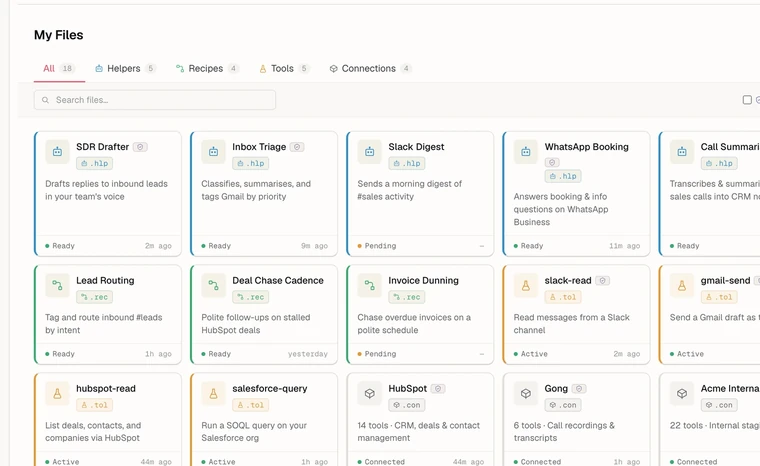Screen dimensions: 760x466
Task: Open the Slack Digest card title
Action: [416, 147]
